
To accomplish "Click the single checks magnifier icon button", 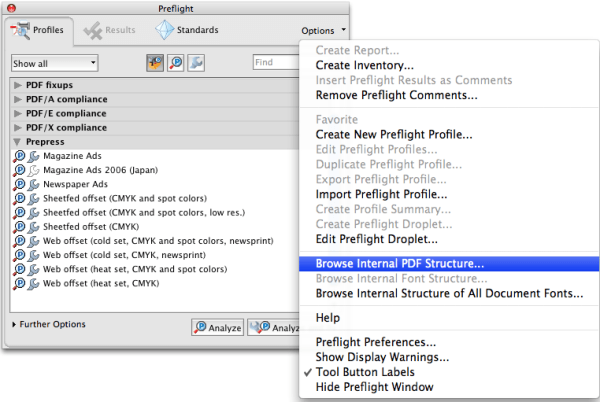I will (x=176, y=63).
